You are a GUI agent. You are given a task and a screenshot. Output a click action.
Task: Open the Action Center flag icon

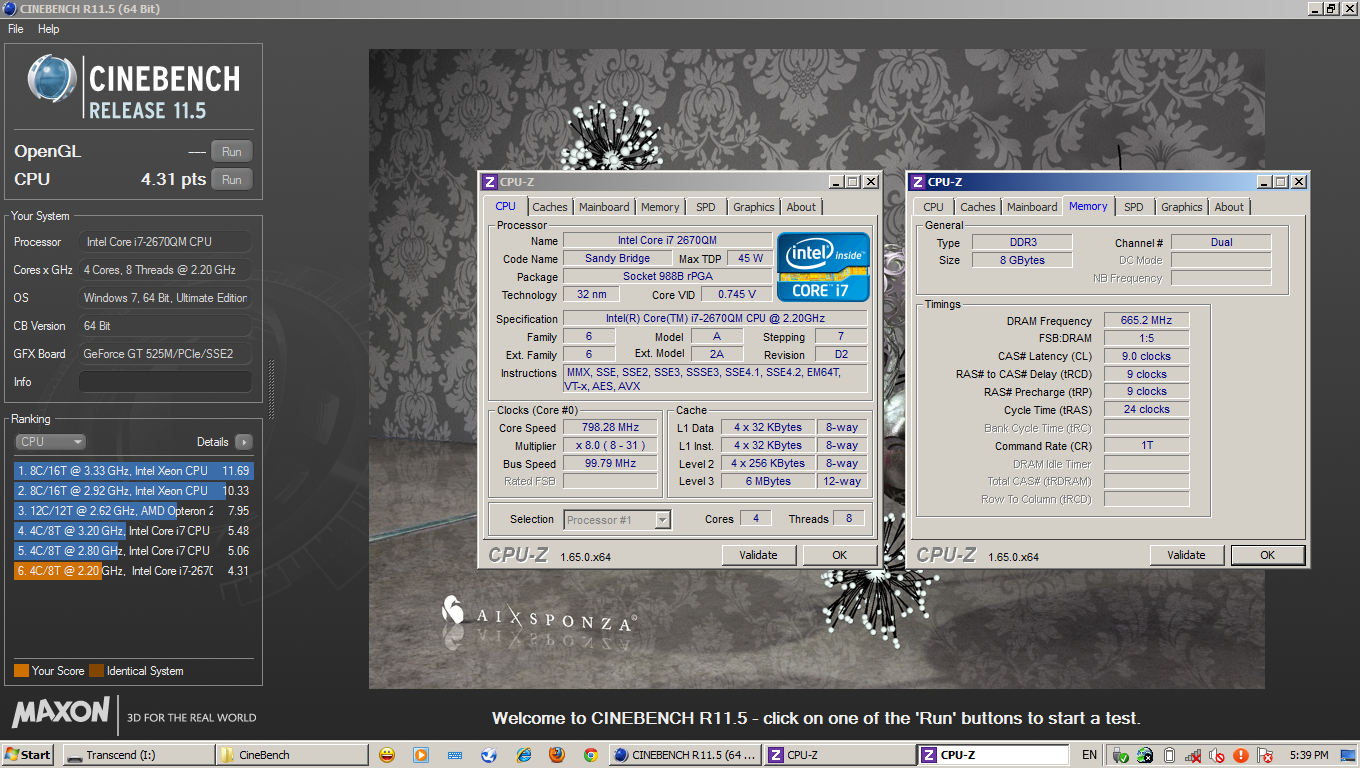[1265, 755]
